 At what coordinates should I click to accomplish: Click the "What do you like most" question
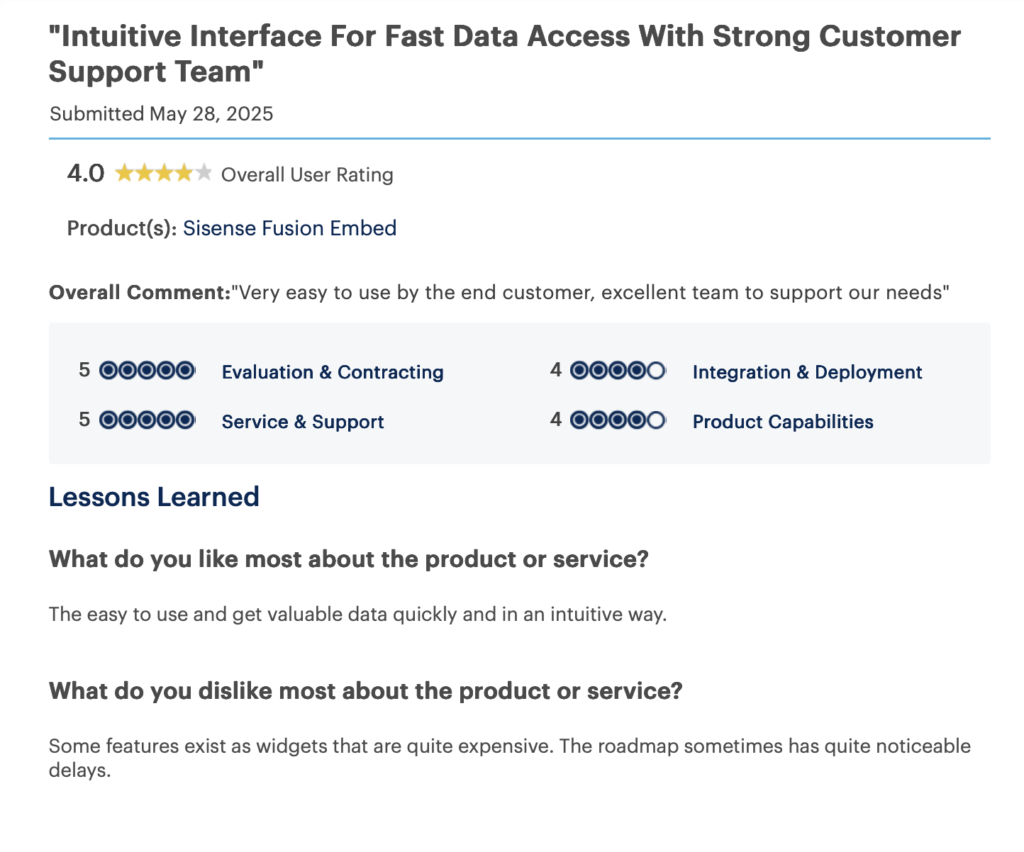pyautogui.click(x=348, y=559)
